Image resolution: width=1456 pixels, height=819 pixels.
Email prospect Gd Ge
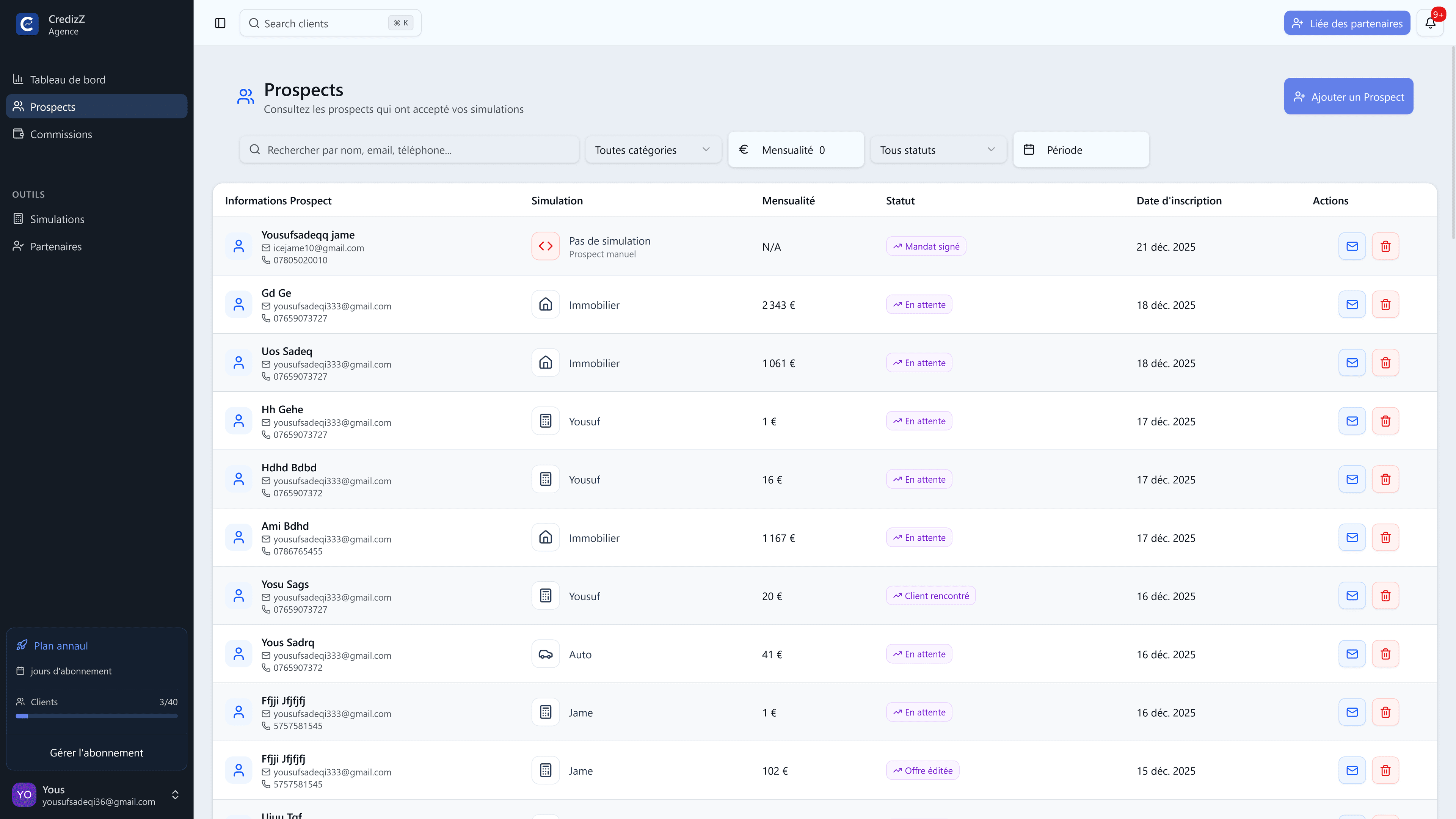pos(1352,304)
